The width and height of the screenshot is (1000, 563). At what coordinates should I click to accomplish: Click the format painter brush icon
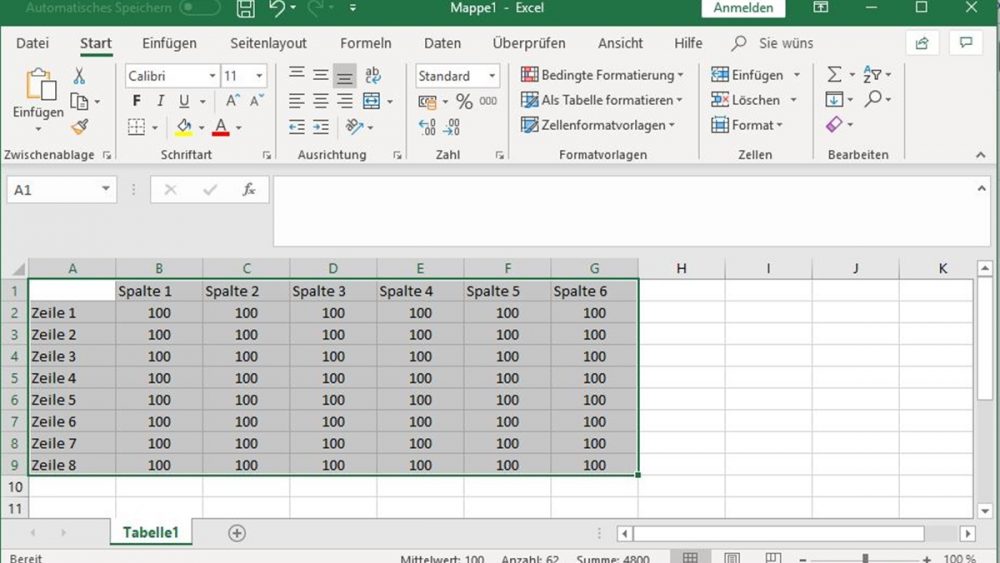(x=80, y=127)
